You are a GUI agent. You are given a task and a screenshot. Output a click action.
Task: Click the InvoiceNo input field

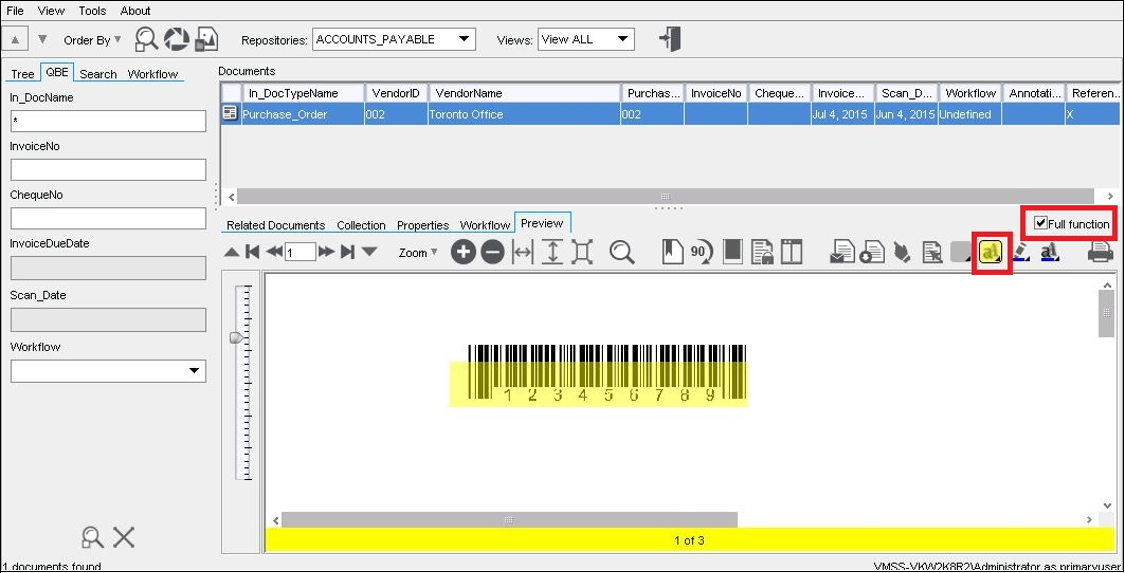108,170
